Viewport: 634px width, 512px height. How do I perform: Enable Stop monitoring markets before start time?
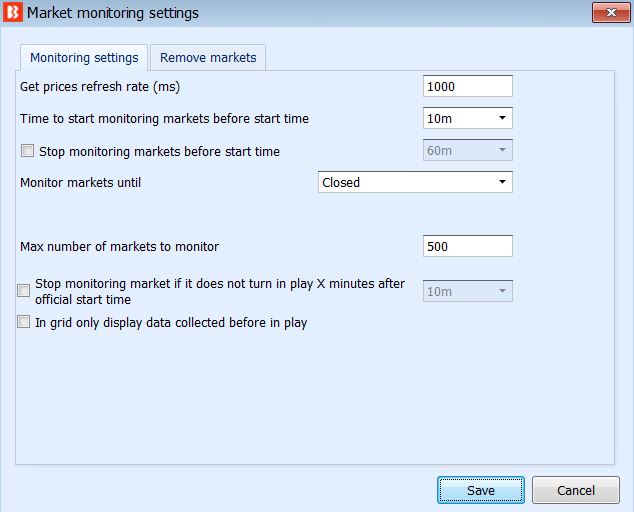27,151
